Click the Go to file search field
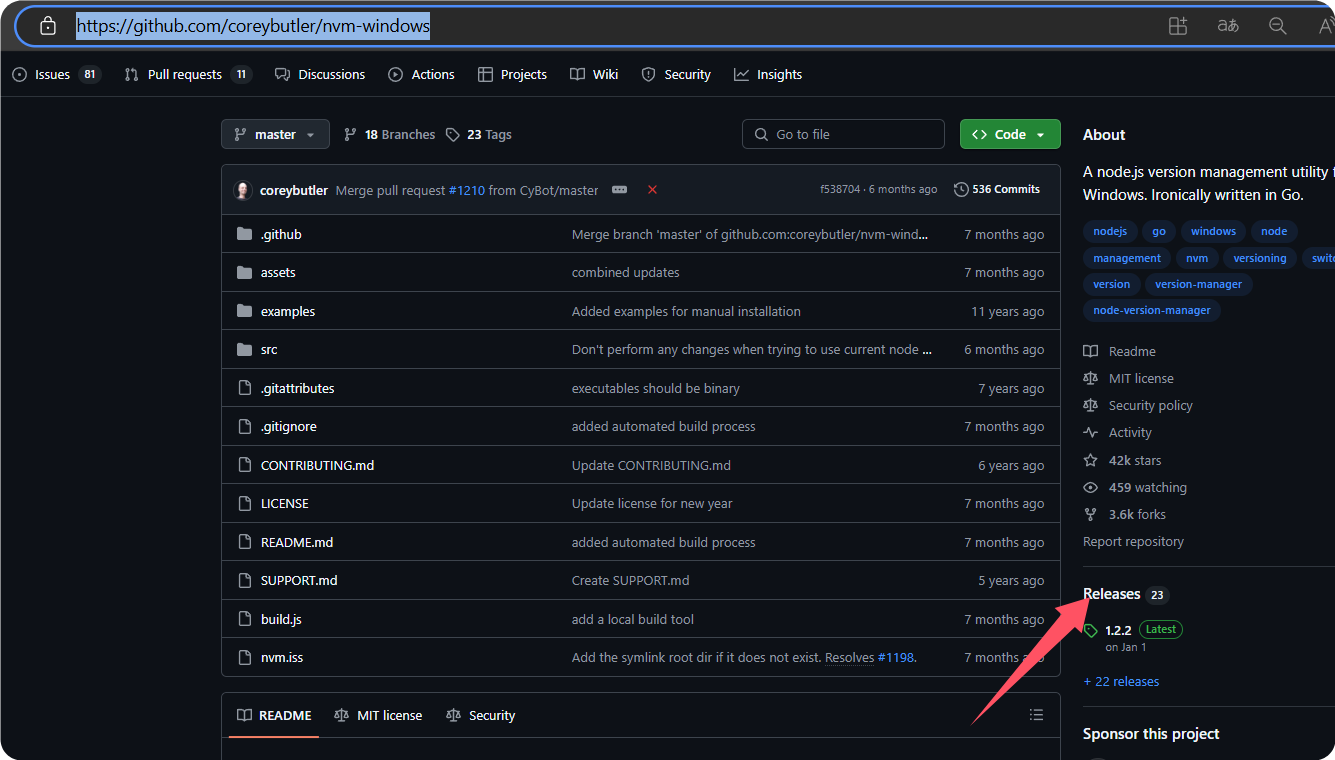 [x=843, y=134]
